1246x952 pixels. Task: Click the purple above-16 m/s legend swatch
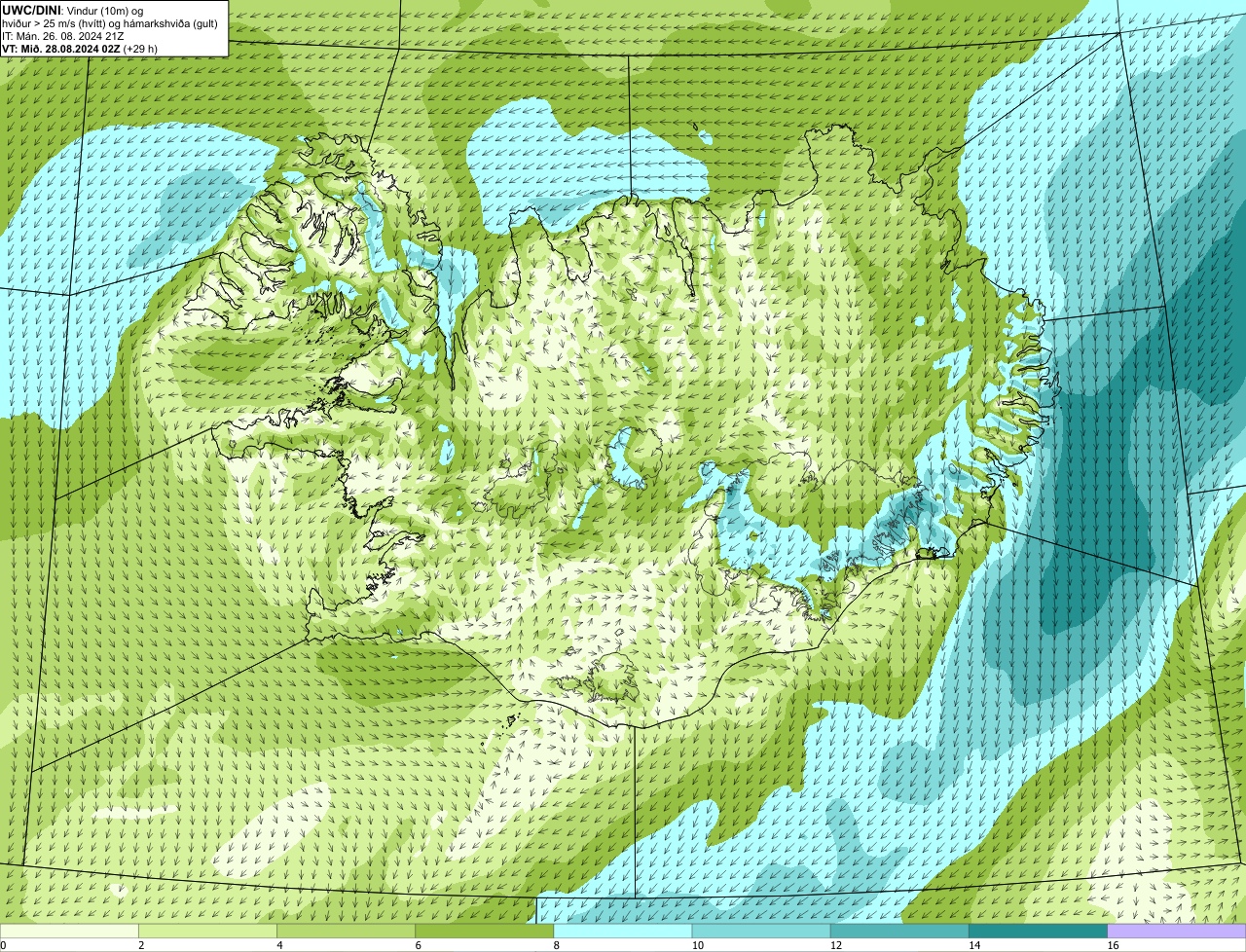tap(1177, 931)
